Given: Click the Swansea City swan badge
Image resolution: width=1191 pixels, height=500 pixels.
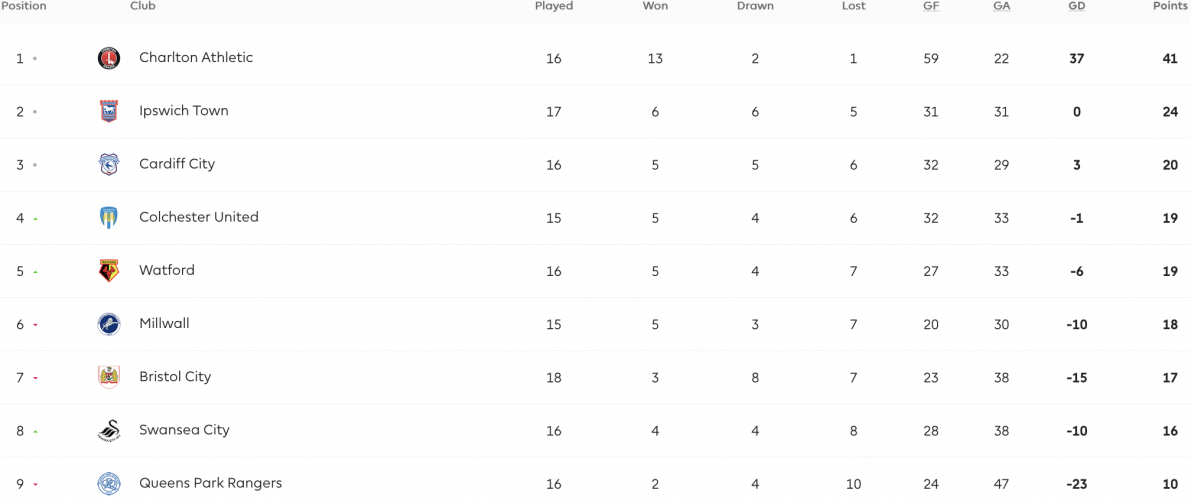Looking at the screenshot, I should point(109,431).
